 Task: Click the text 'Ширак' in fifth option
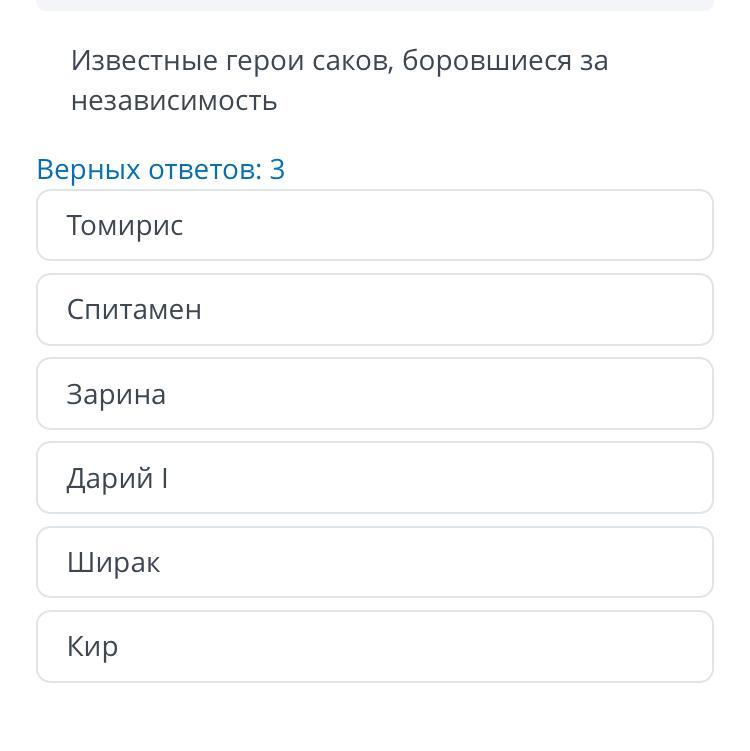(113, 563)
